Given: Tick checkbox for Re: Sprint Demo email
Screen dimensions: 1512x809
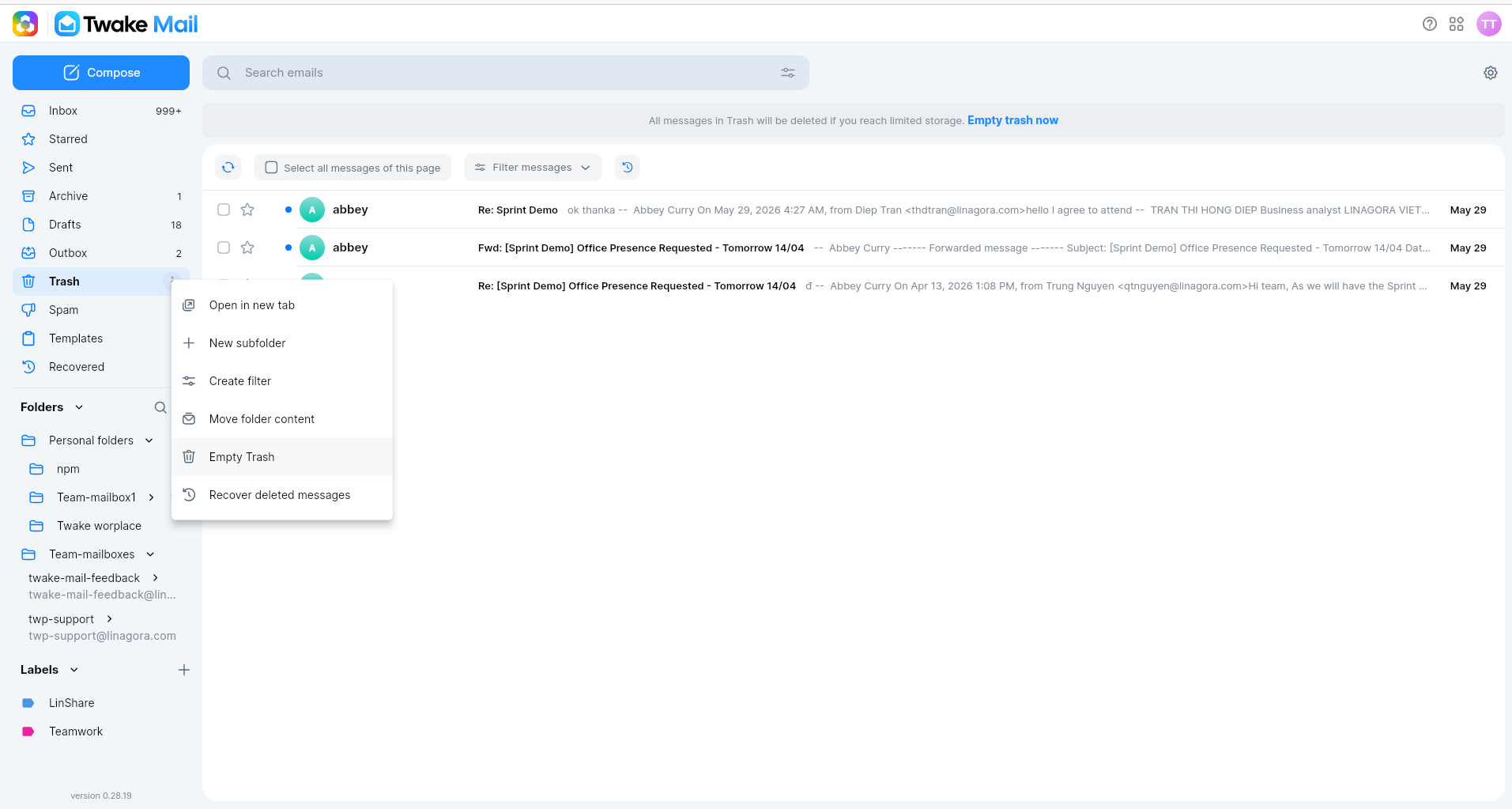Looking at the screenshot, I should pos(224,210).
